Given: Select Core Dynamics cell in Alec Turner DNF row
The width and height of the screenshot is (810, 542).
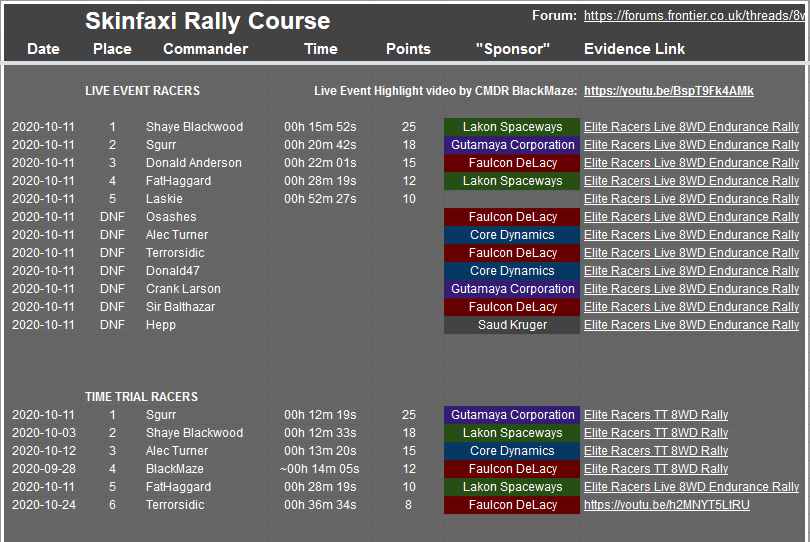Looking at the screenshot, I should click(x=512, y=235).
